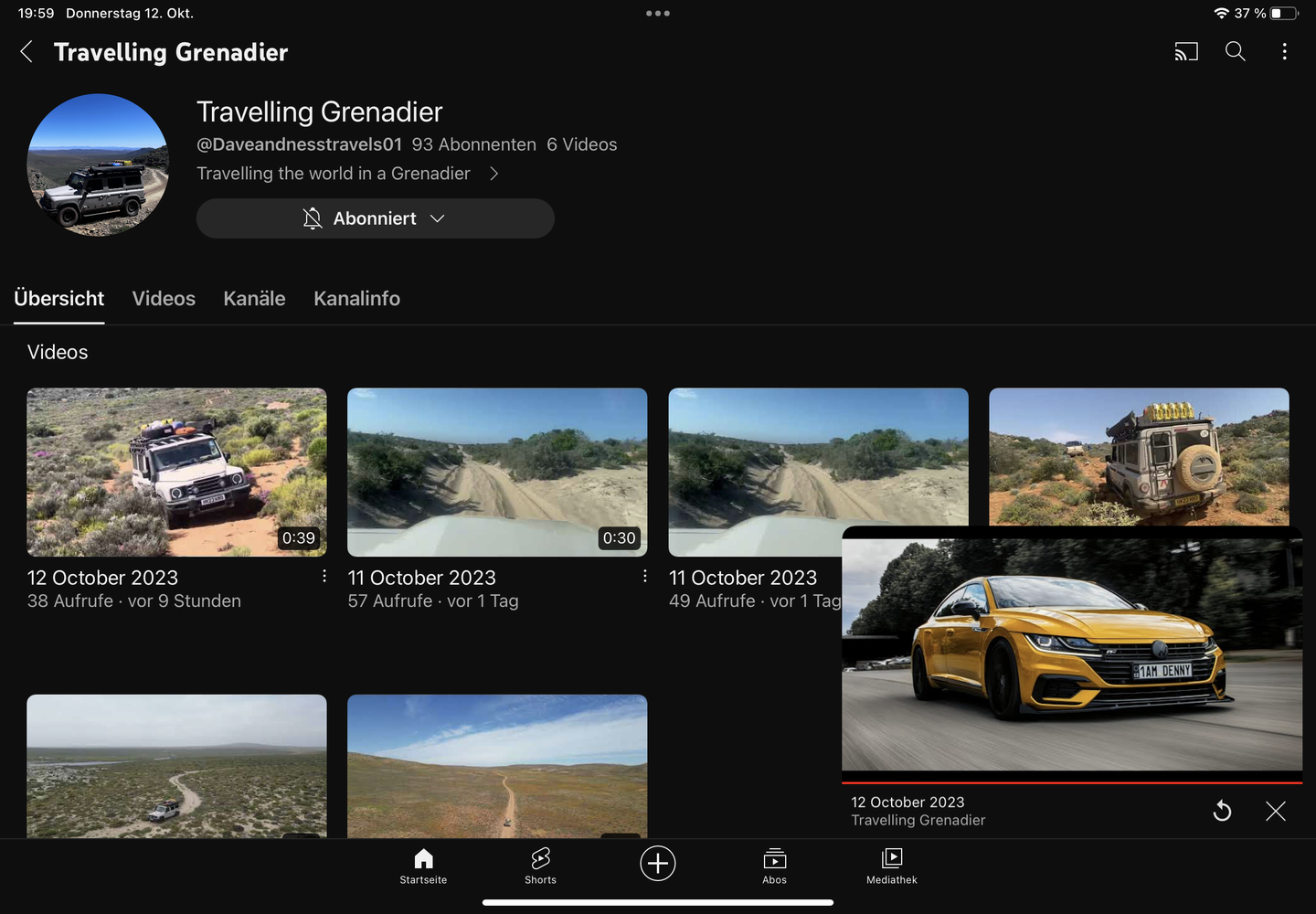Tap the '57 Aufrufe · vor 1 Tag' text

coord(433,601)
